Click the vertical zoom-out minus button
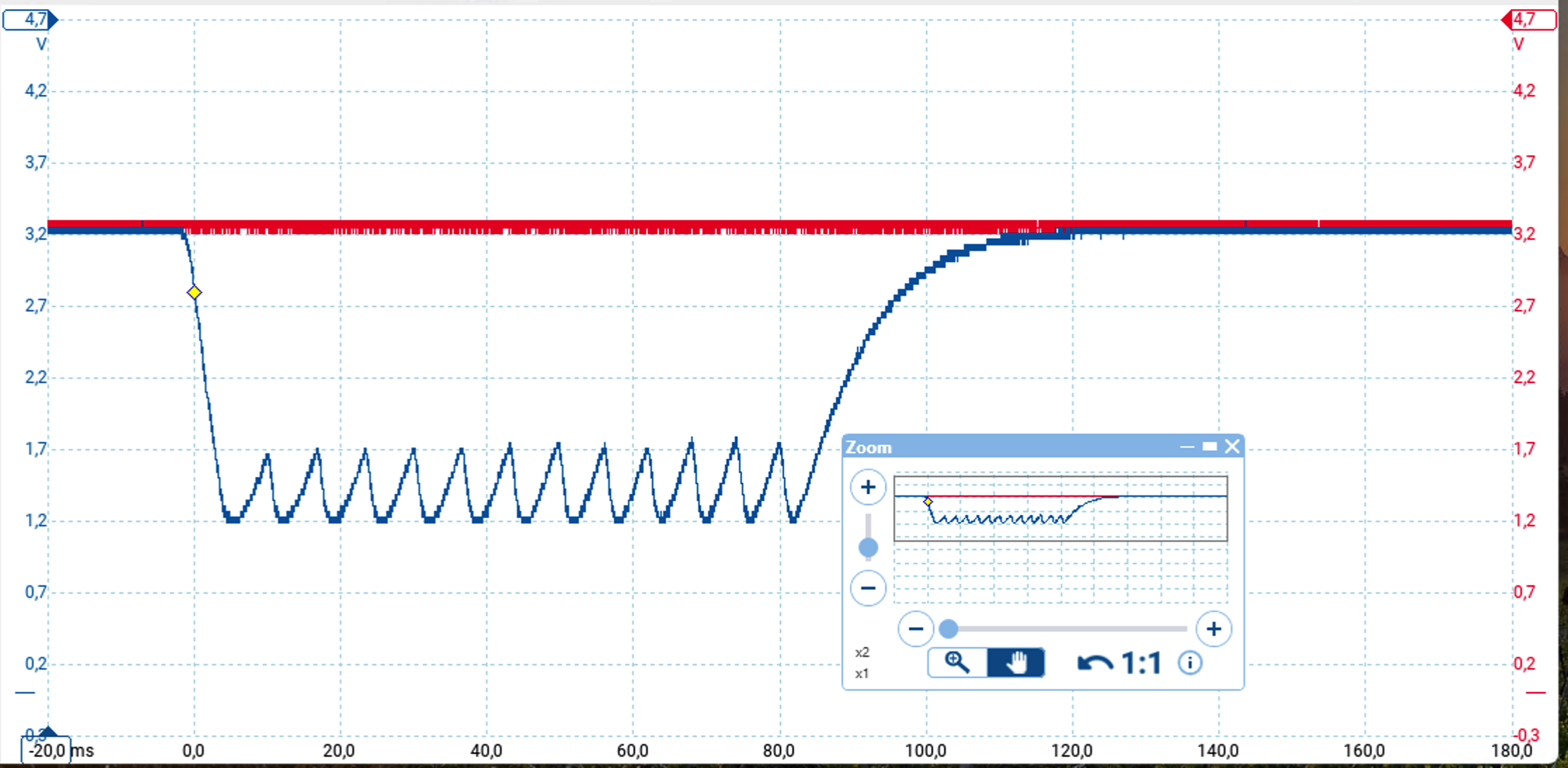Screen dimensions: 1568x768 pyautogui.click(x=868, y=588)
